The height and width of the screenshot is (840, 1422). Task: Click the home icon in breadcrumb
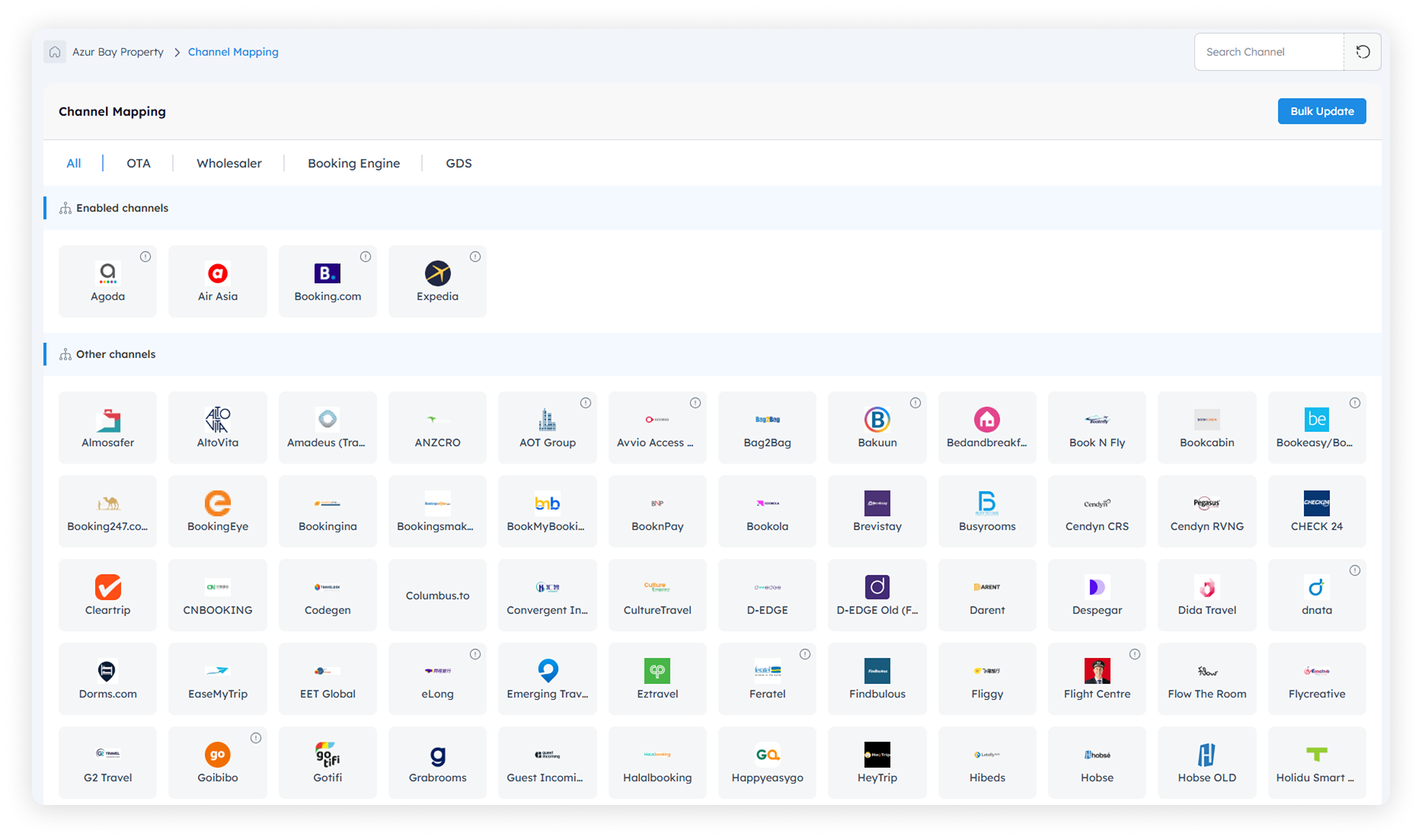tap(55, 52)
